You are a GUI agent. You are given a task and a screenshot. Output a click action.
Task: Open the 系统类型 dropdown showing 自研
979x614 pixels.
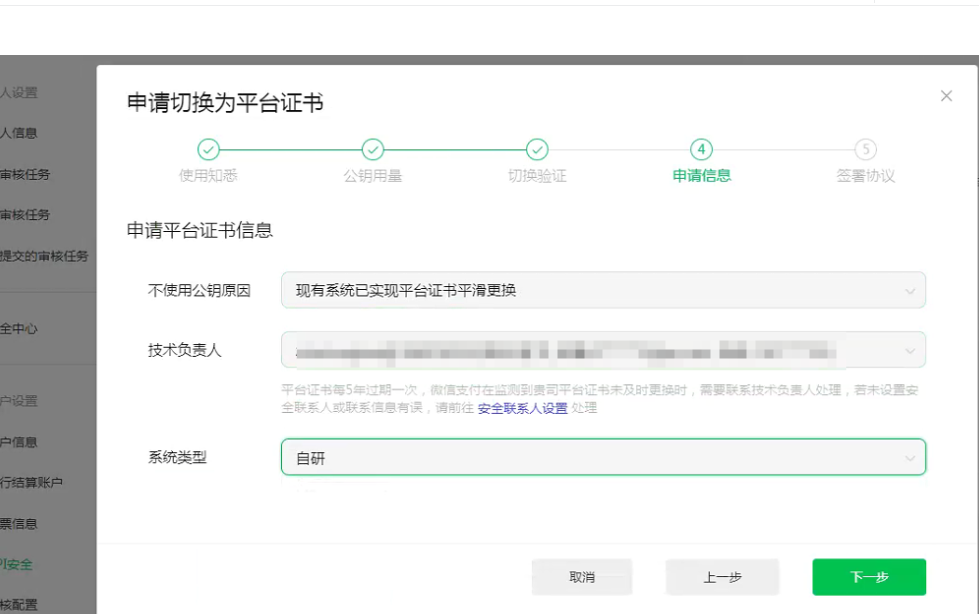[602, 458]
